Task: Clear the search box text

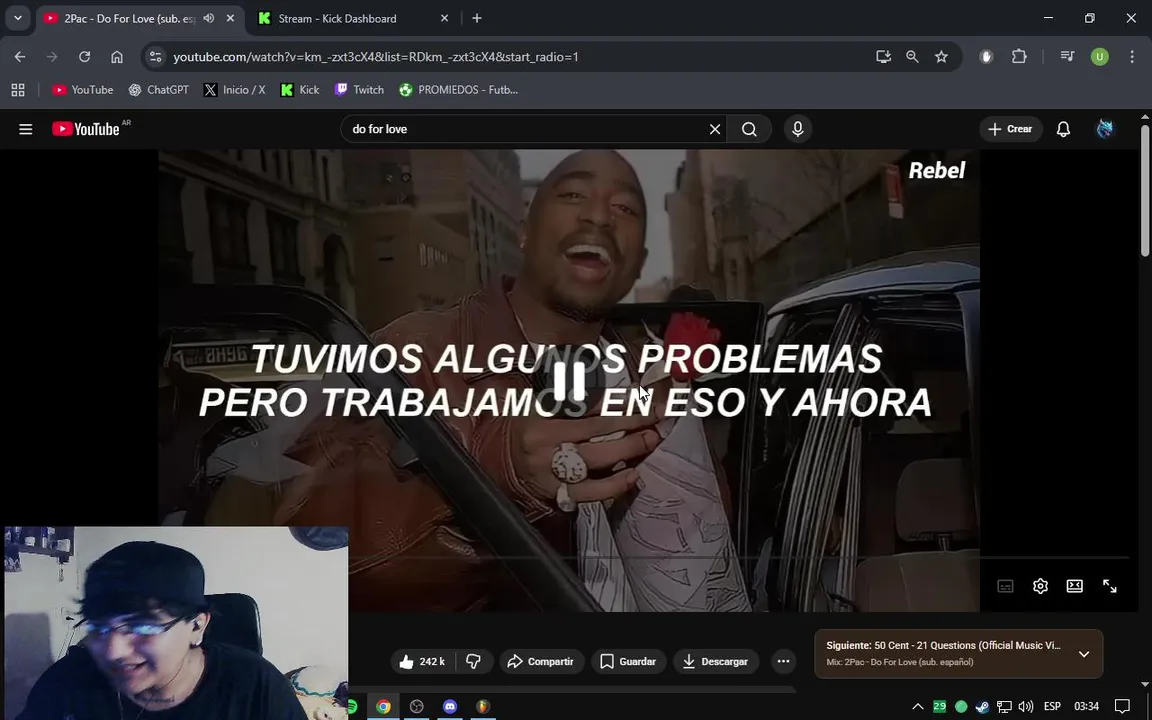Action: coord(715,129)
